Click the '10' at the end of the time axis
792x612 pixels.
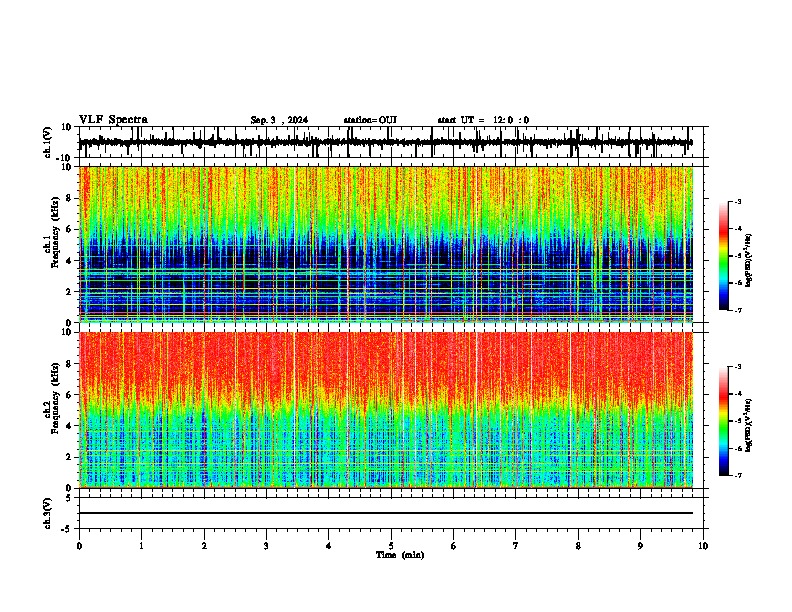coord(703,546)
